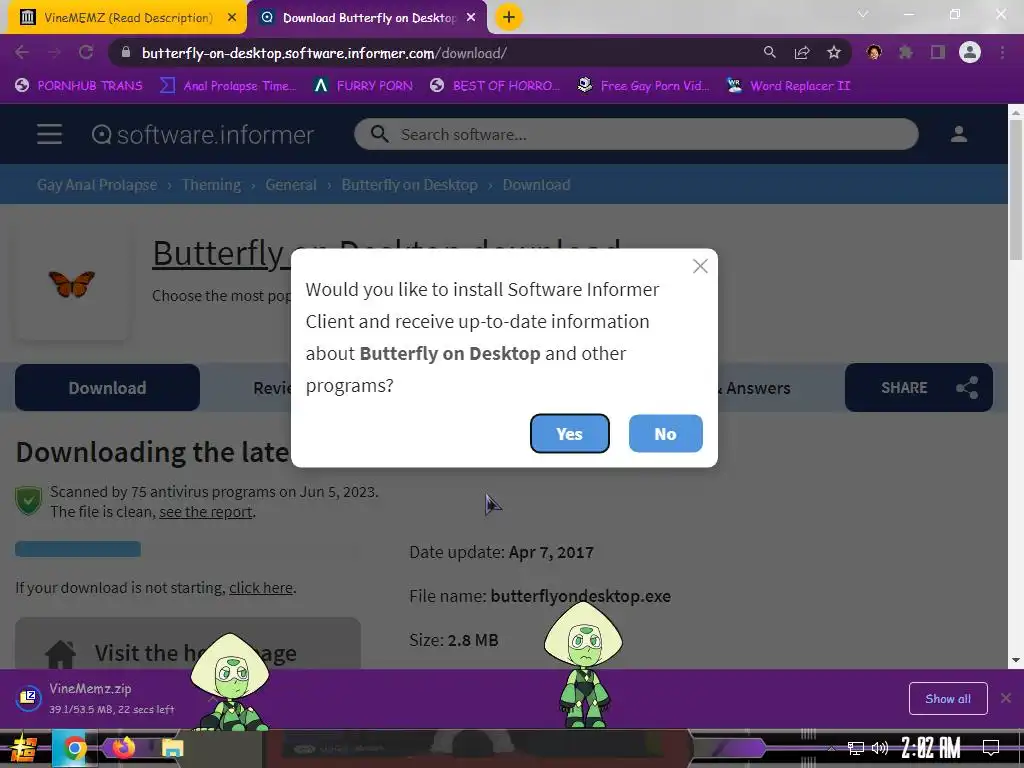Open File Explorer from the taskbar

172,748
